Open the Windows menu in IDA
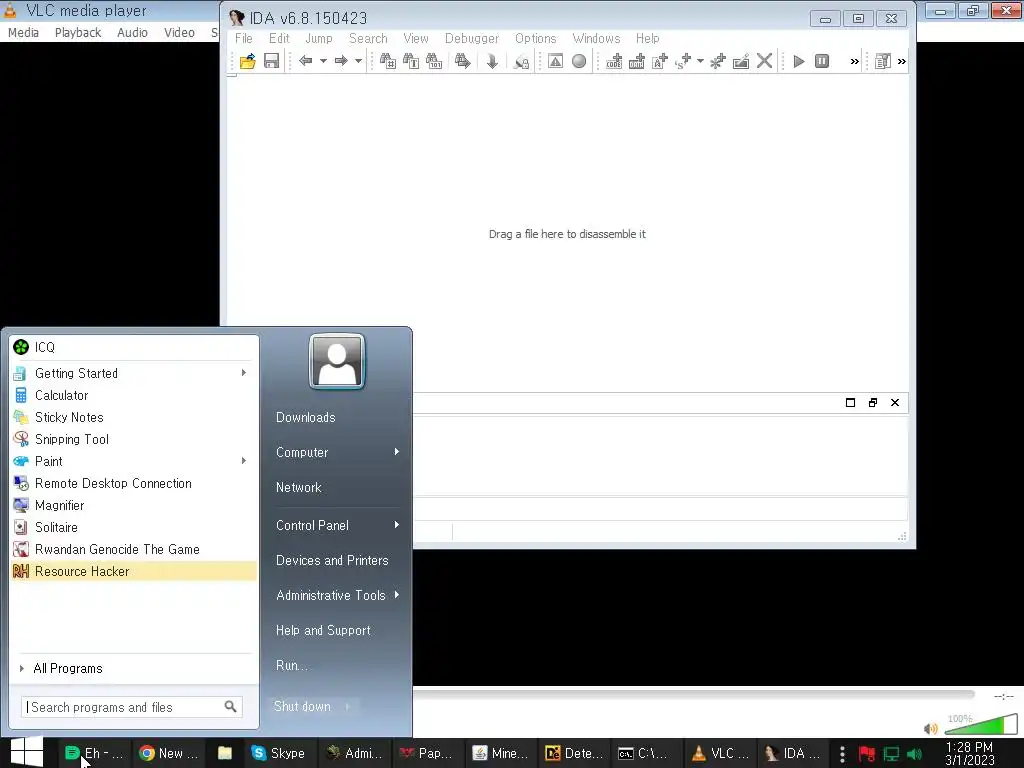This screenshot has height=768, width=1024. (x=596, y=39)
